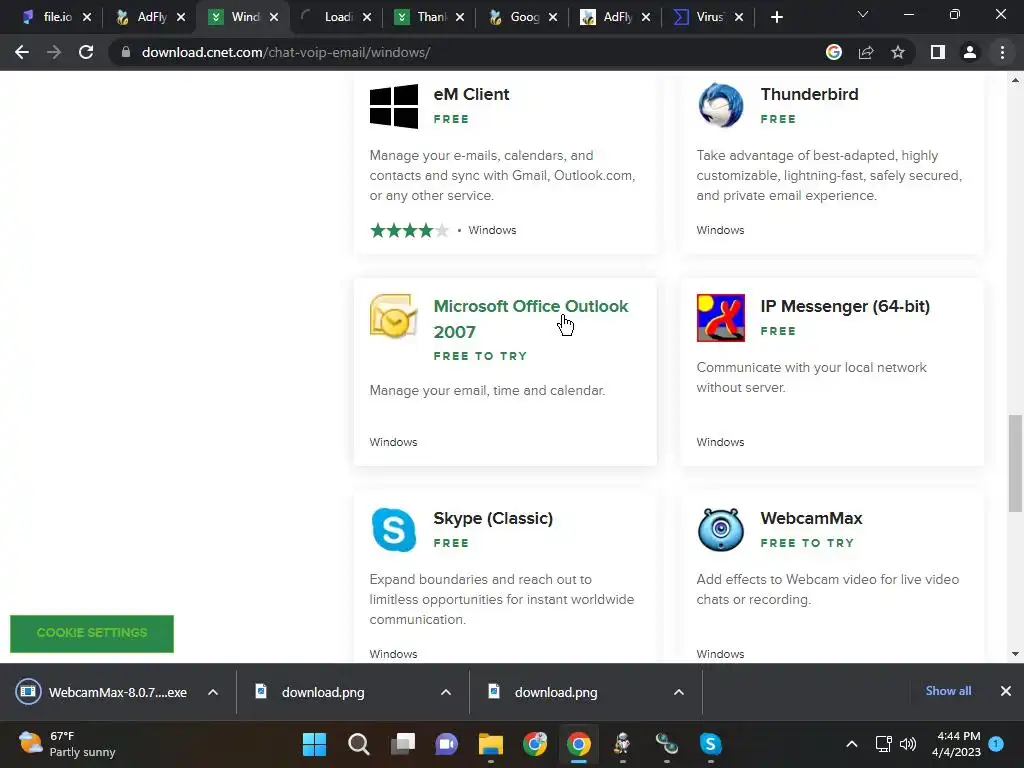Screen dimensions: 1024x768
Task: Show hidden system tray icons
Action: click(852, 744)
